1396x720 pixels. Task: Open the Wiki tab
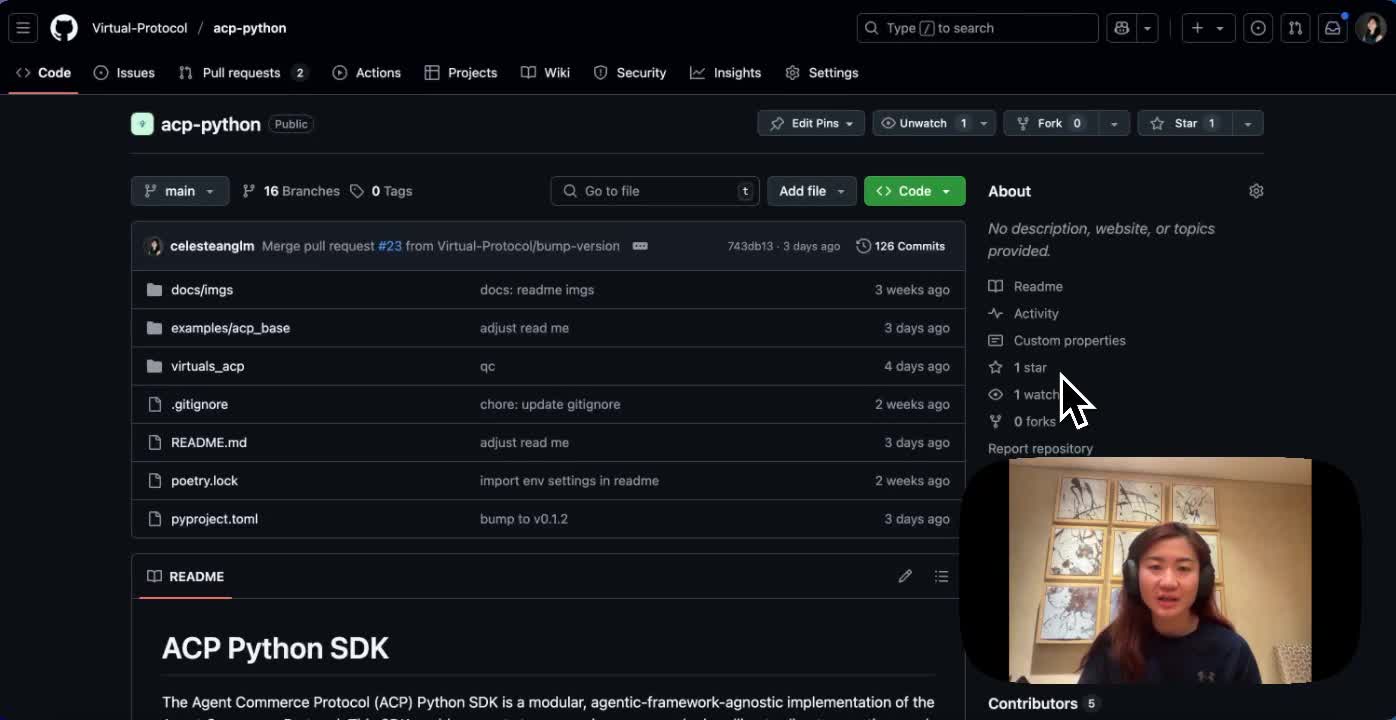coord(545,73)
